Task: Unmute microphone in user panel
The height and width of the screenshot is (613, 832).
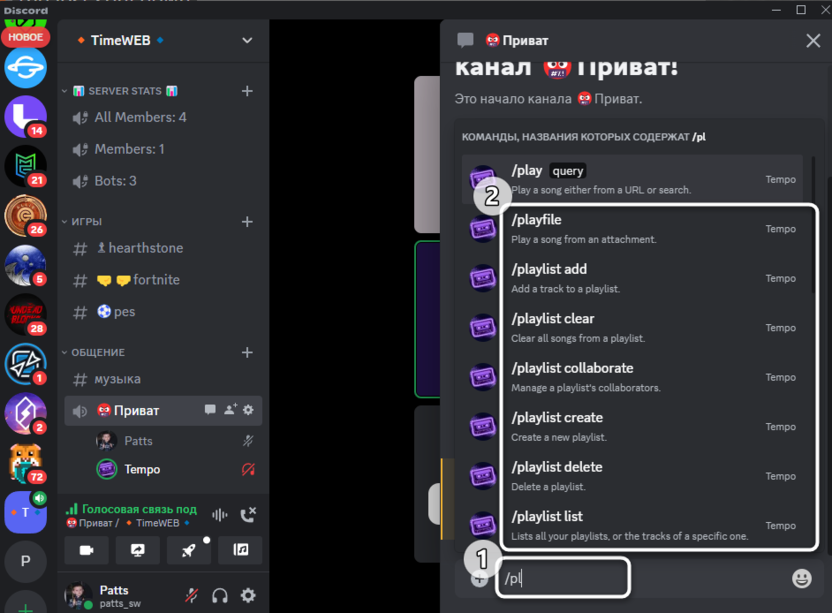Action: point(192,595)
